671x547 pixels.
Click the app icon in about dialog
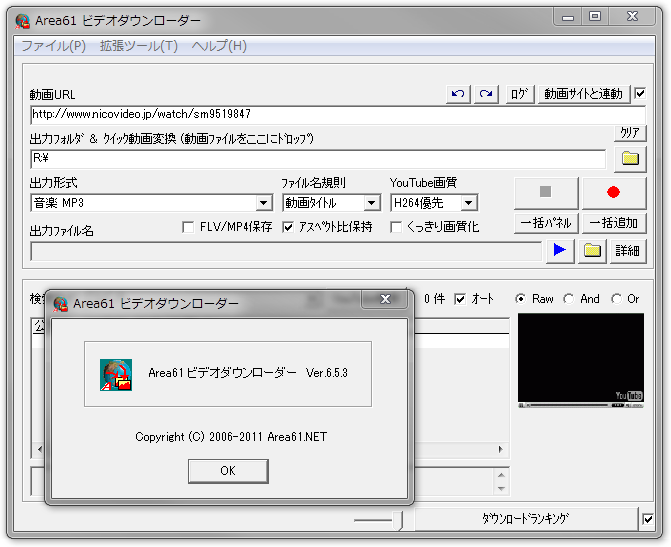point(116,375)
